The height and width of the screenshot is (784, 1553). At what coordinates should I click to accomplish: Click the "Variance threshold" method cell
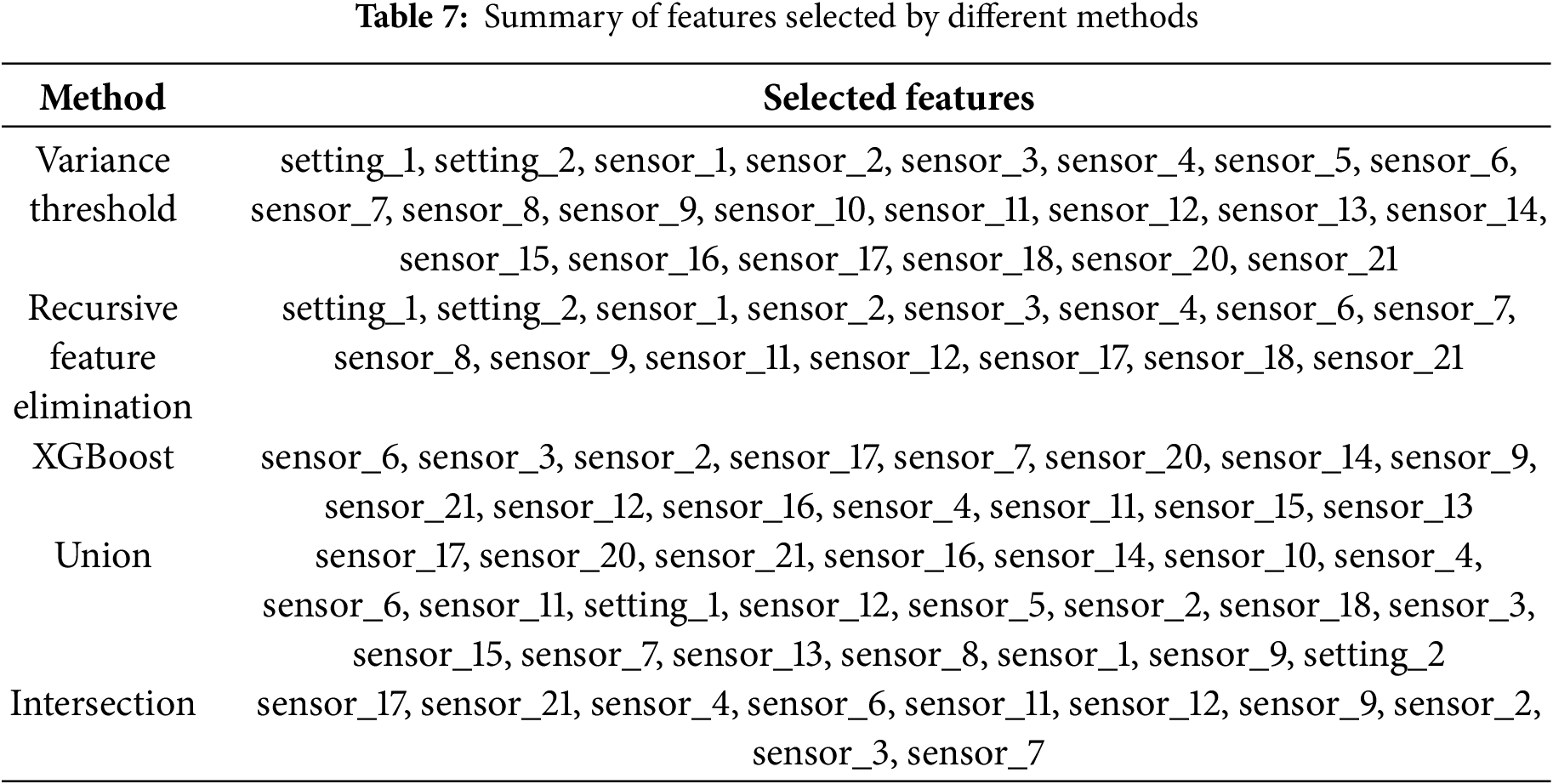102,185
